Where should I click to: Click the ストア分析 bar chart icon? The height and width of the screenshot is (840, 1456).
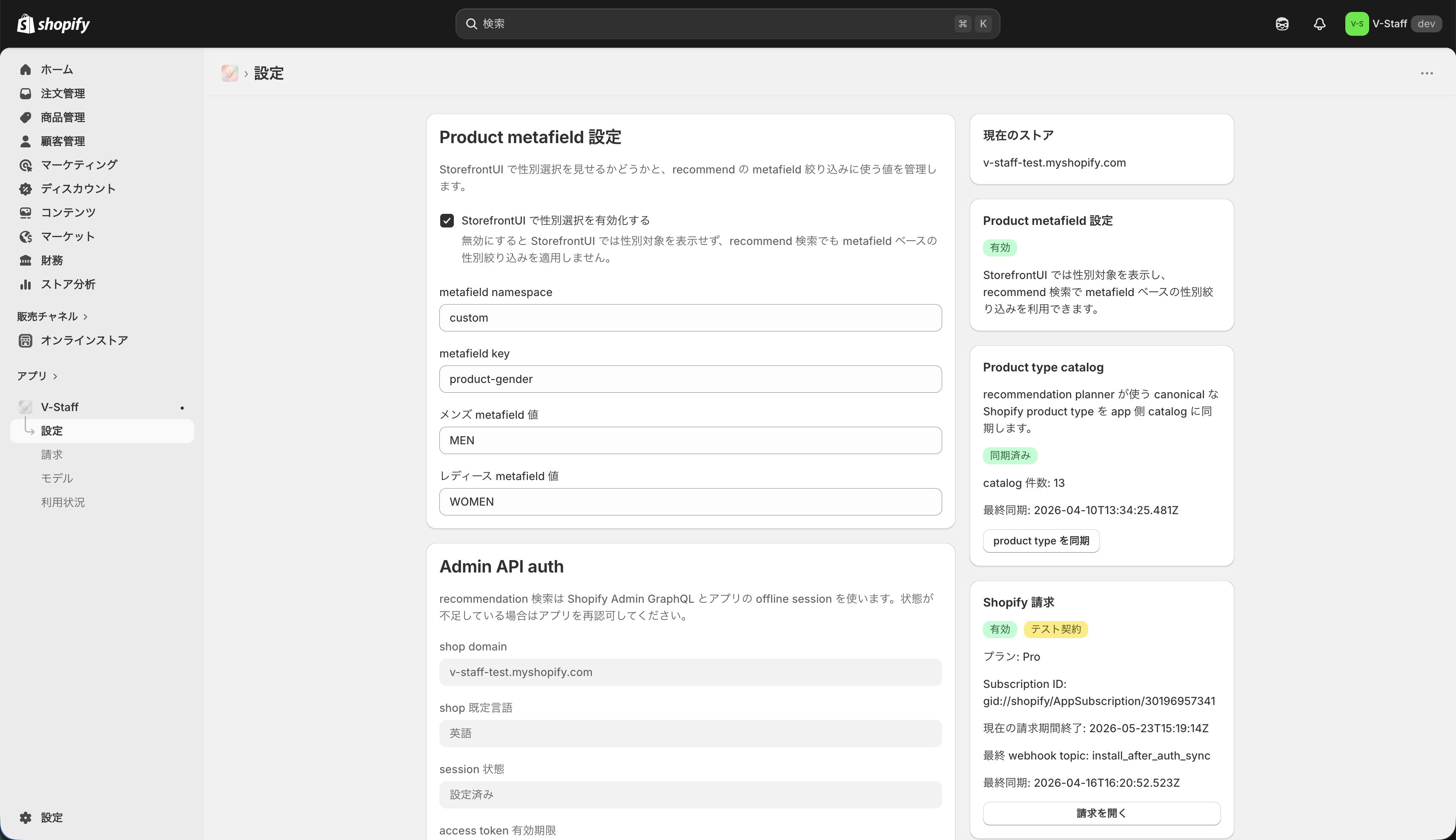click(x=26, y=285)
